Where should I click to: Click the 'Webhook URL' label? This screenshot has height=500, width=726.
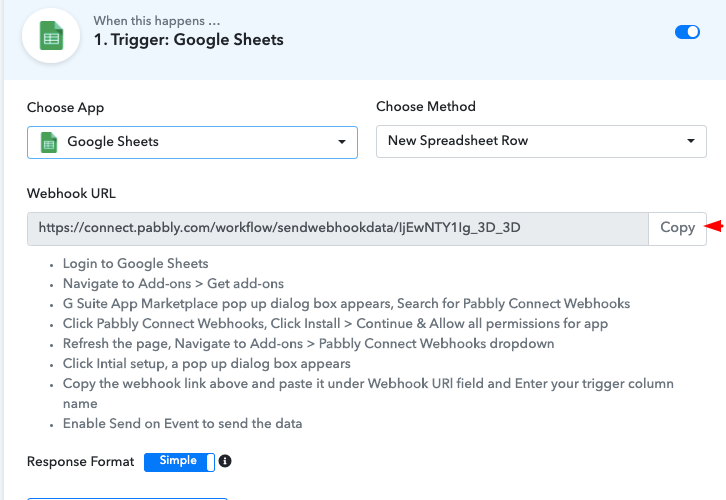click(71, 194)
